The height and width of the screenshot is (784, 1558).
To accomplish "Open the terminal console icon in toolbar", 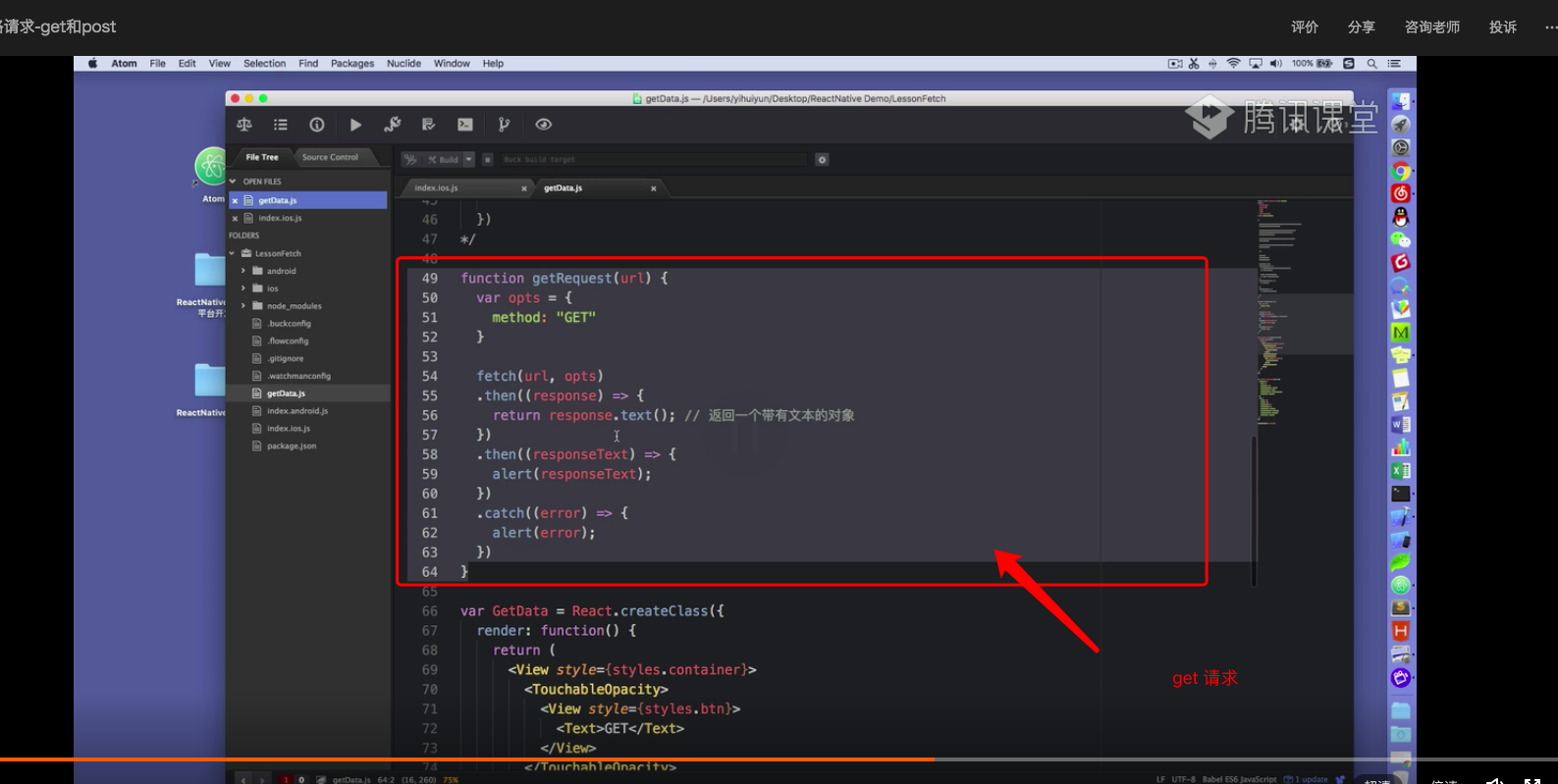I will click(x=465, y=125).
